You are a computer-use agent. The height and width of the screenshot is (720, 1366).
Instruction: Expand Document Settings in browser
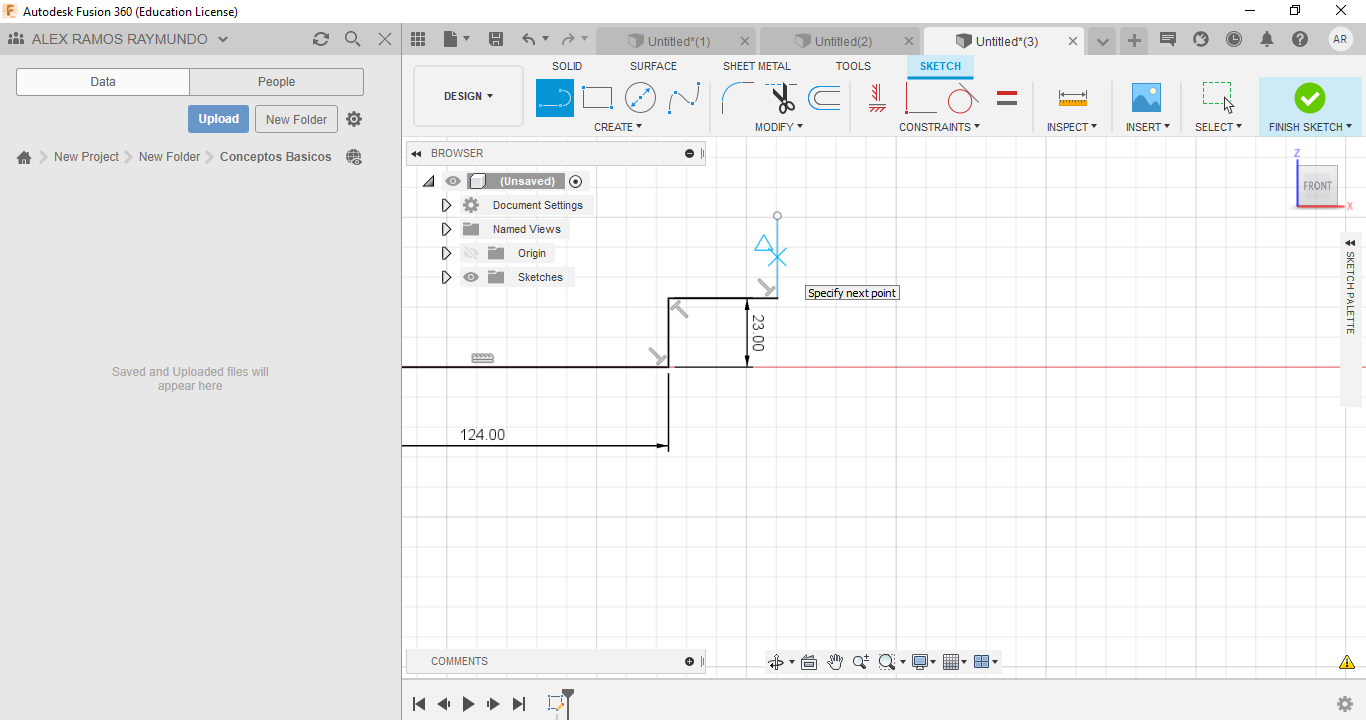[446, 205]
